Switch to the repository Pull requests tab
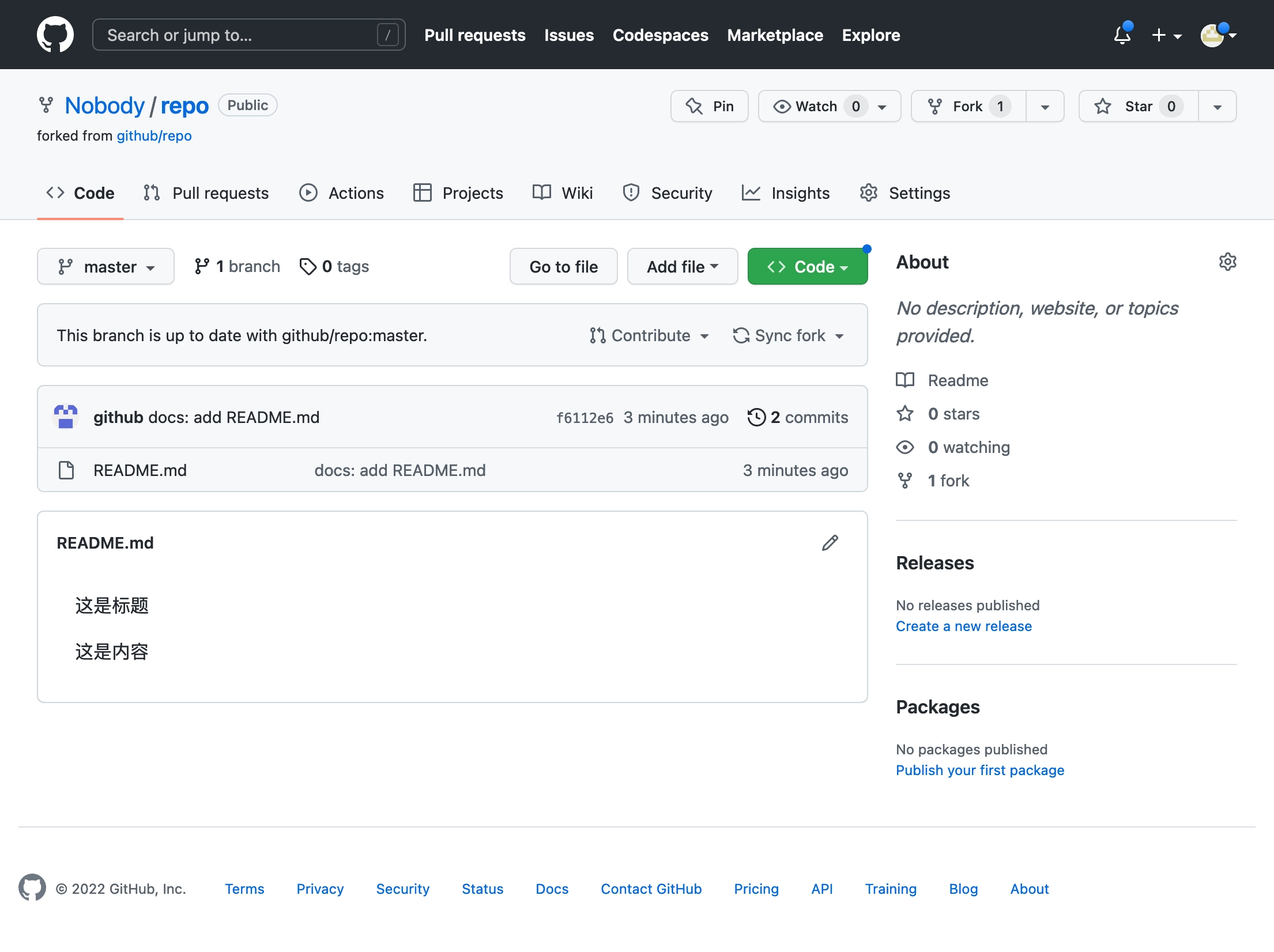 (x=206, y=193)
